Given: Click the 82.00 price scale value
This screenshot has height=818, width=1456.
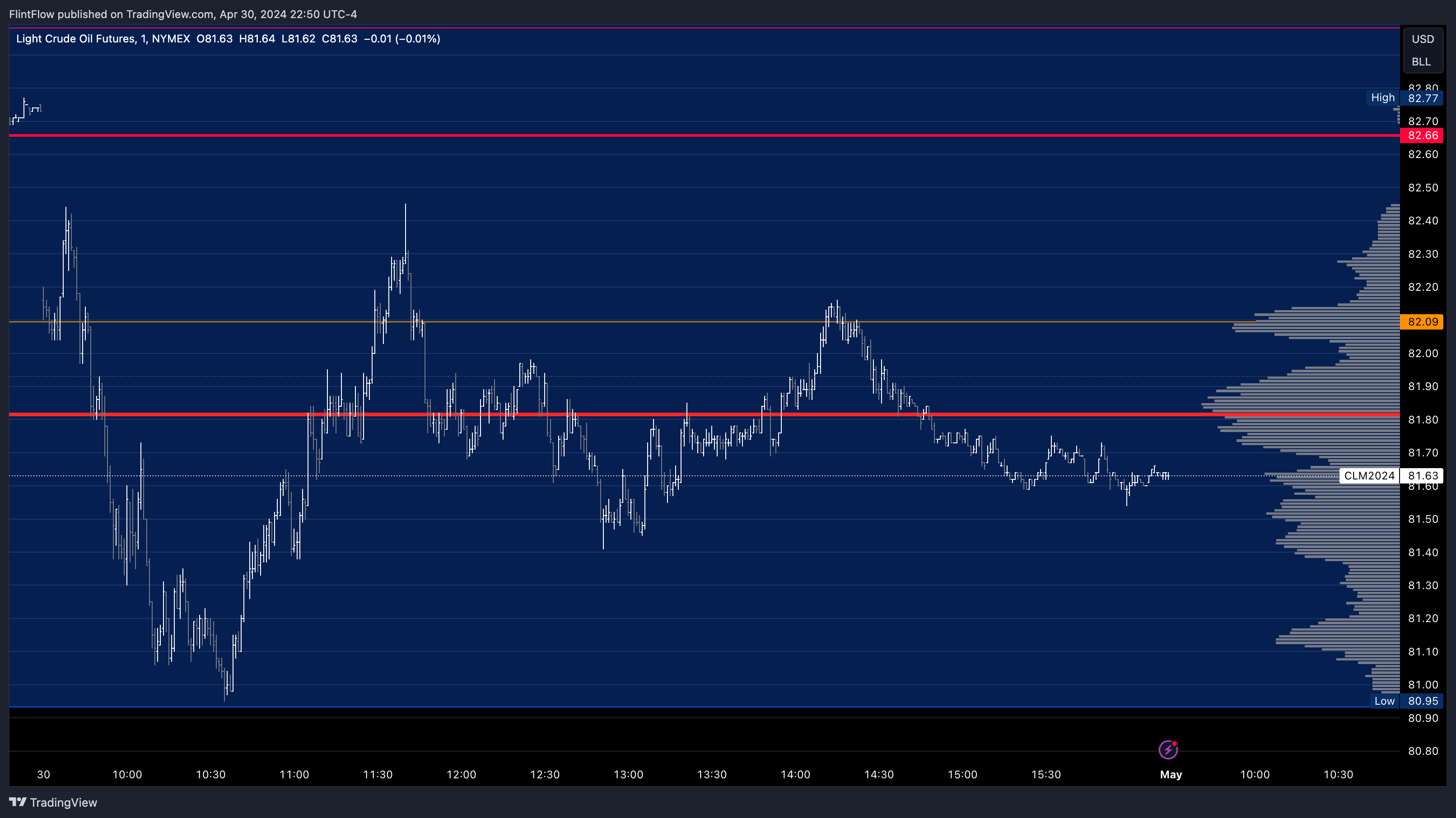Looking at the screenshot, I should 1423,353.
